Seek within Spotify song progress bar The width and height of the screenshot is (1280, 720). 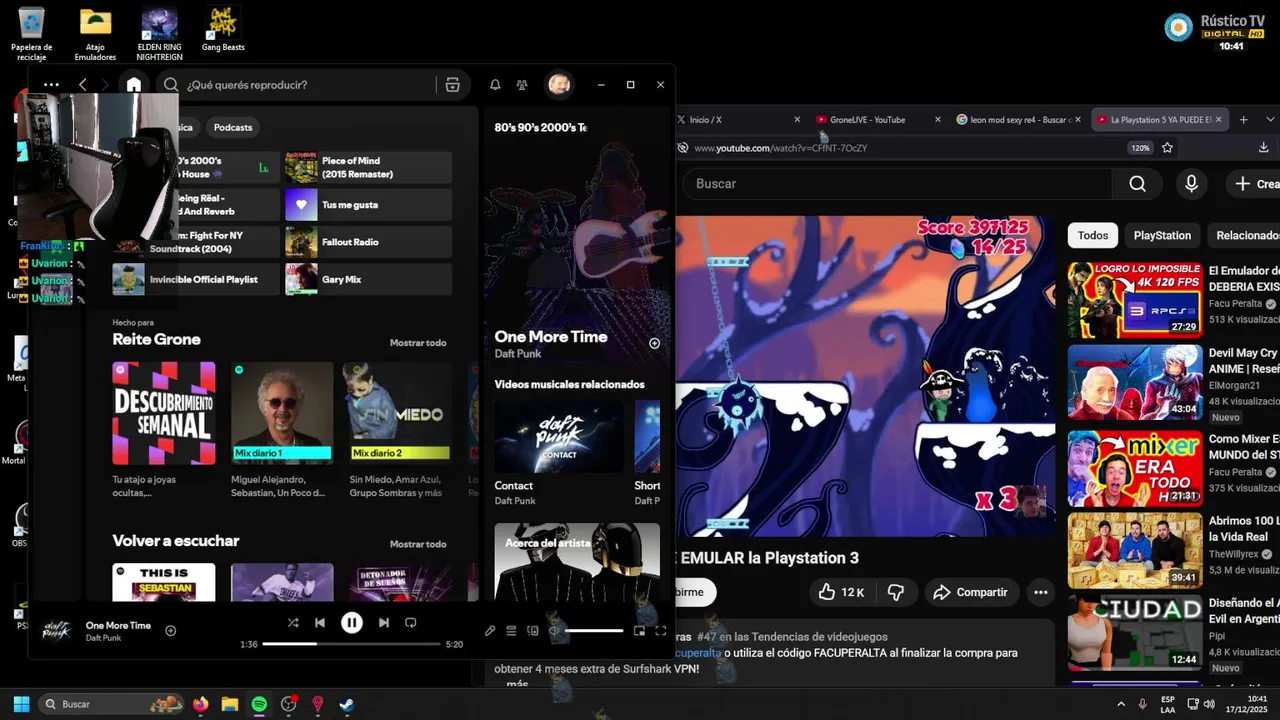352,644
